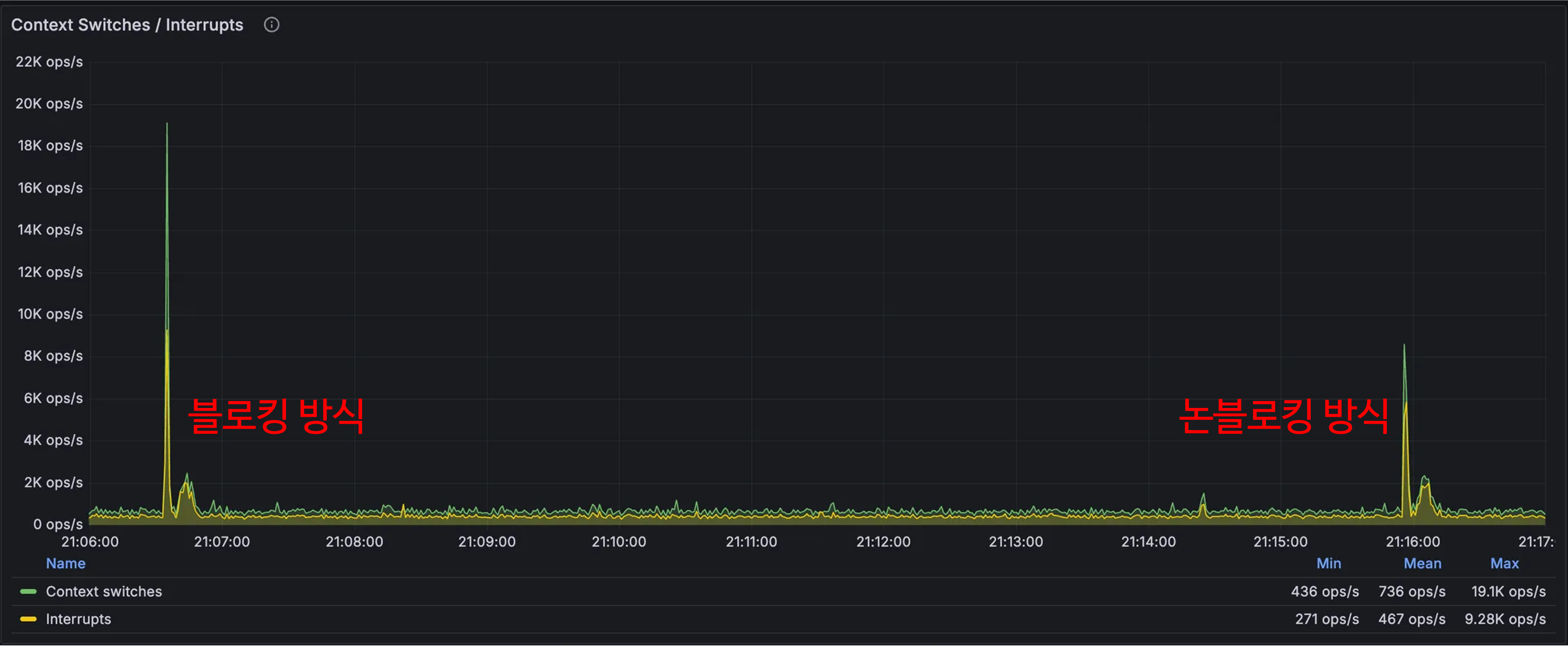The image size is (1568, 647).
Task: Open the Context Switches / Interrupts panel title
Action: click(x=127, y=24)
